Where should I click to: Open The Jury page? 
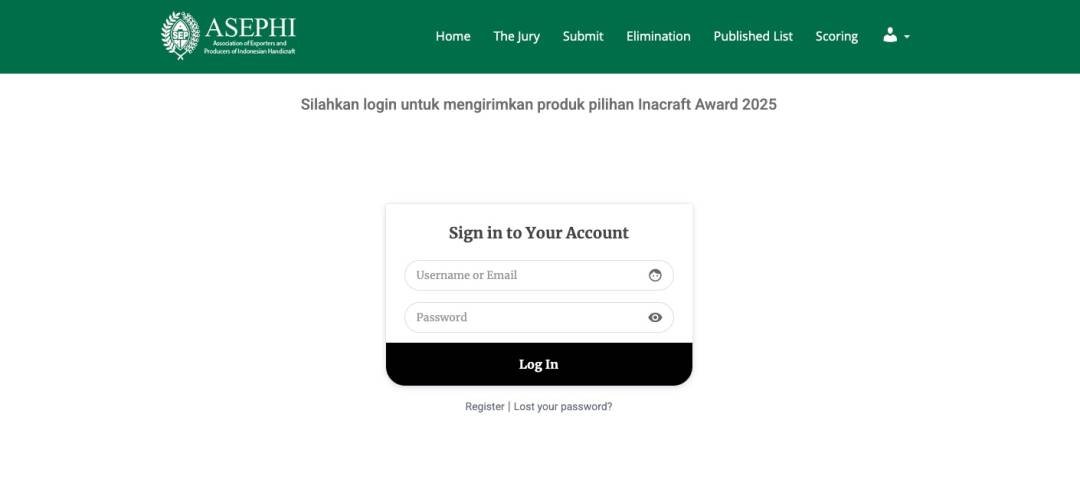(x=517, y=36)
